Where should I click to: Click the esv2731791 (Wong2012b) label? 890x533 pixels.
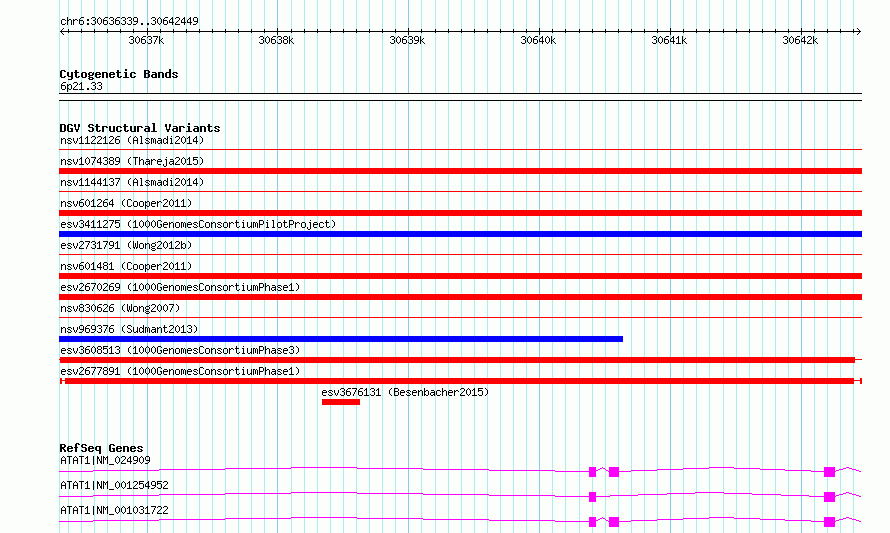126,245
